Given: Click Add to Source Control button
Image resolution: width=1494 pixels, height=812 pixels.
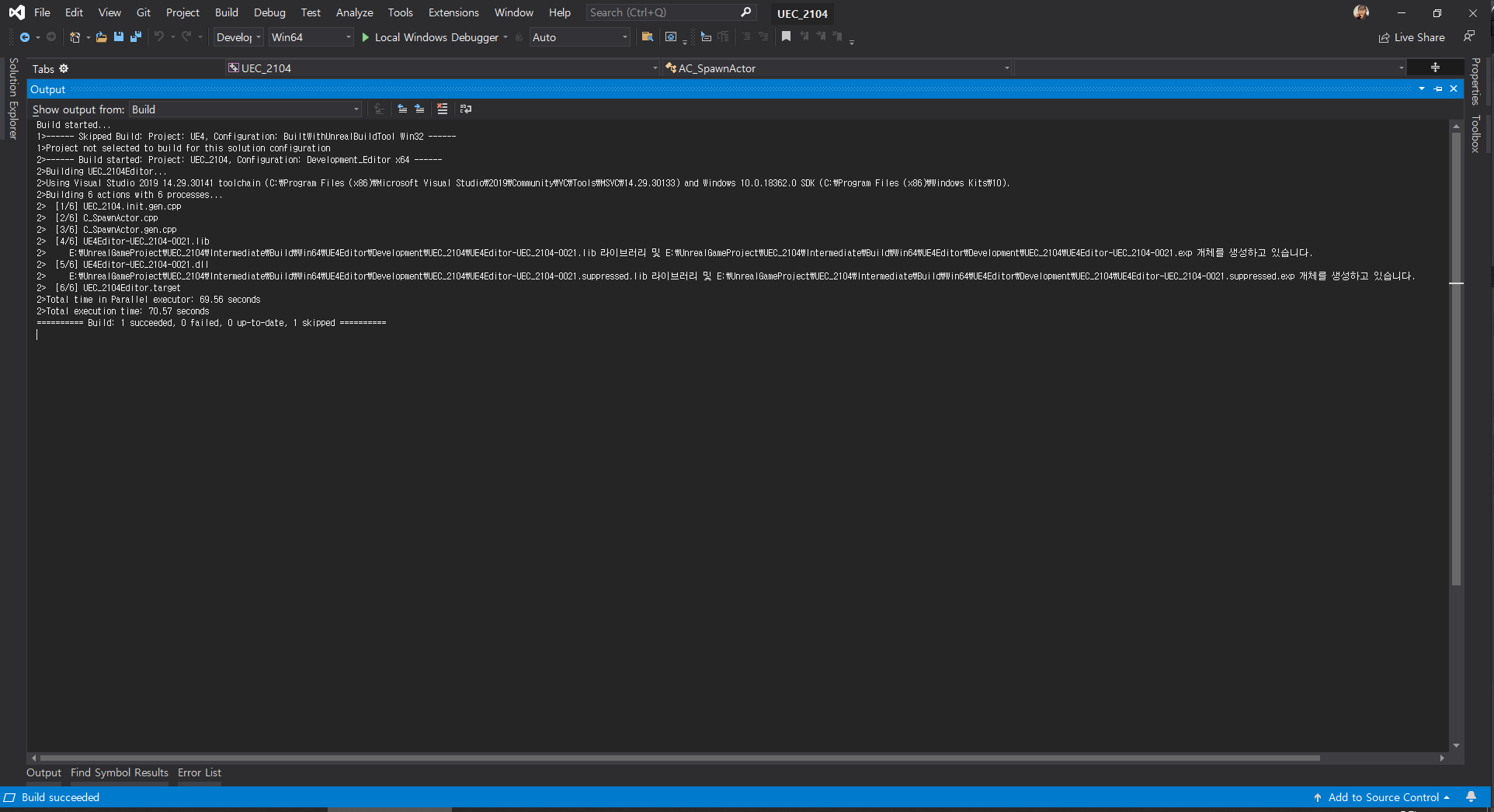Looking at the screenshot, I should coord(1381,797).
